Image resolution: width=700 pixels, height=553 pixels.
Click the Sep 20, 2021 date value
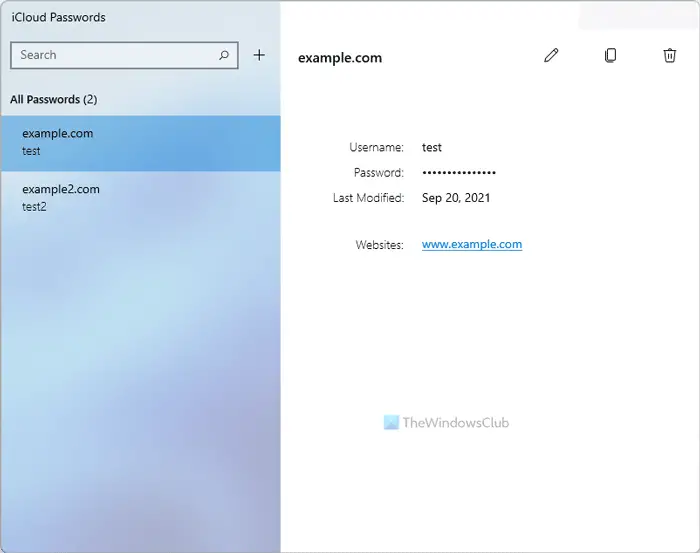[456, 198]
